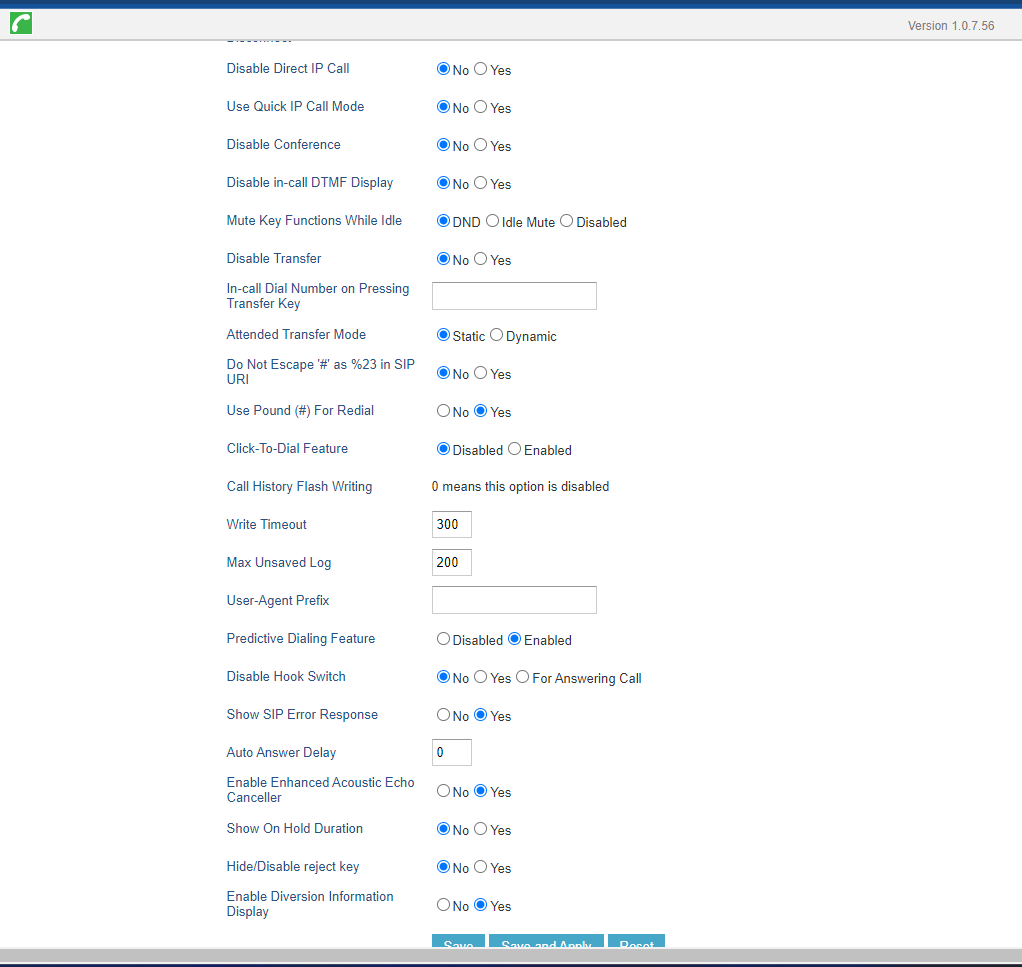Image resolution: width=1022 pixels, height=967 pixels.
Task: Click the User-Agent Prefix text box
Action: click(514, 600)
